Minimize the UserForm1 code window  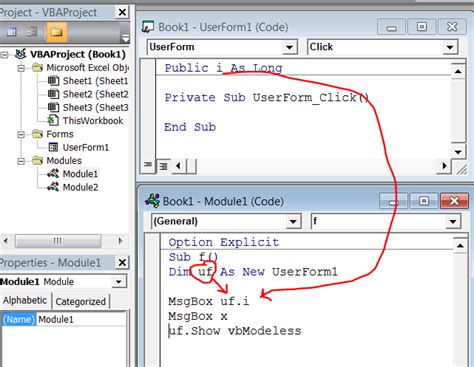(x=391, y=27)
